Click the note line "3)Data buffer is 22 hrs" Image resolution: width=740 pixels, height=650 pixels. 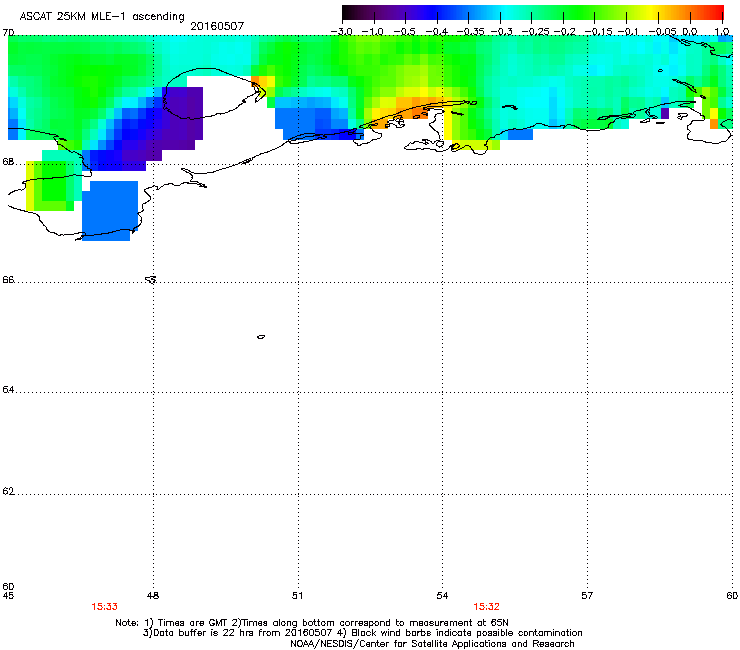362,633
